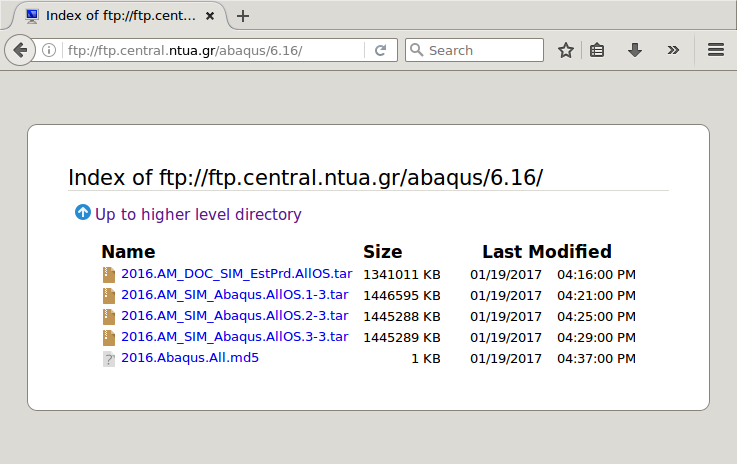Select the Index of ftp://ftp.cent... tab
737x464 pixels.
[120, 16]
